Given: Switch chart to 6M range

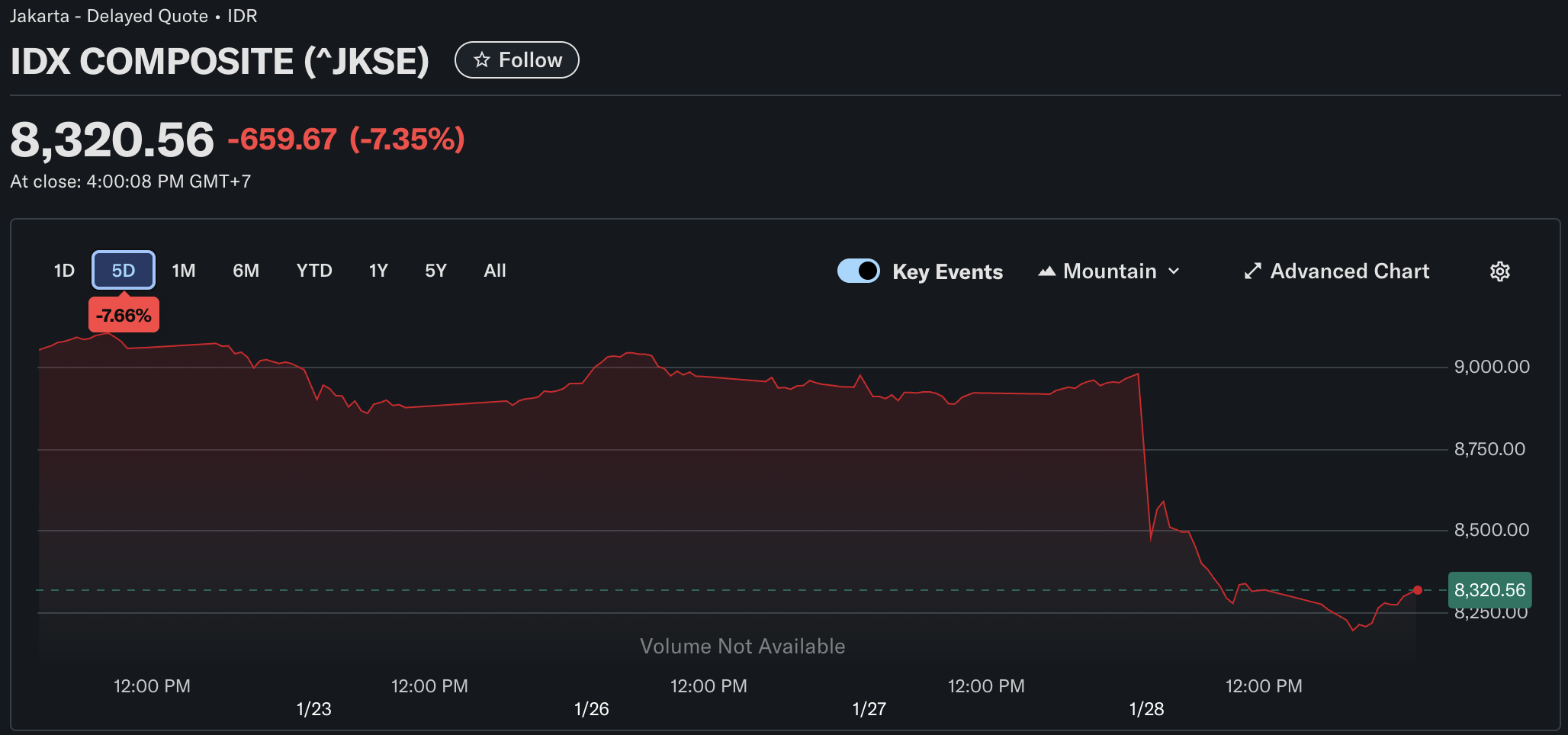Looking at the screenshot, I should point(246,271).
